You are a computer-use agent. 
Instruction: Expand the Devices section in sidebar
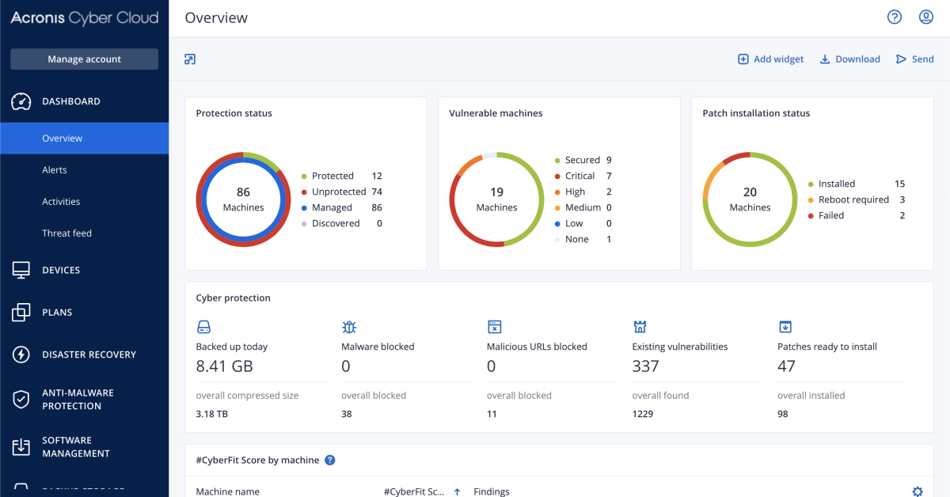61,270
